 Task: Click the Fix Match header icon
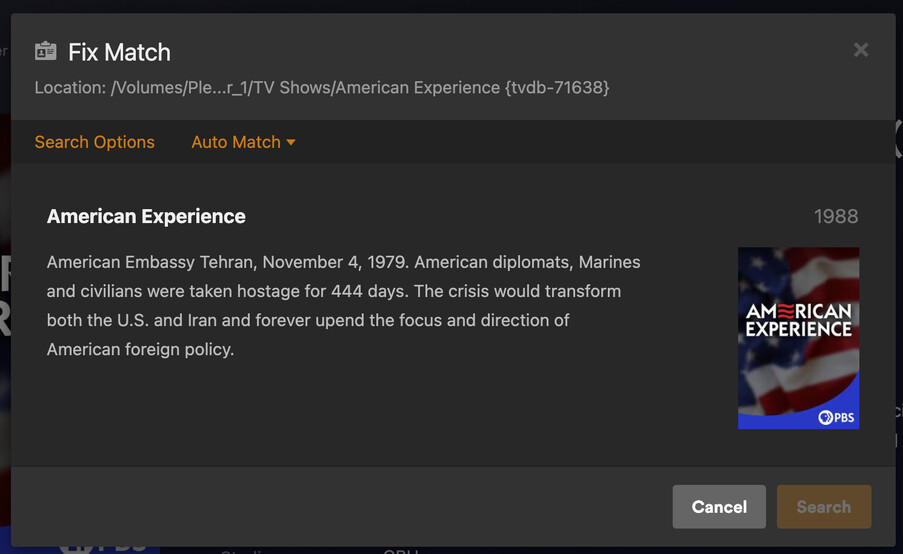pos(46,51)
